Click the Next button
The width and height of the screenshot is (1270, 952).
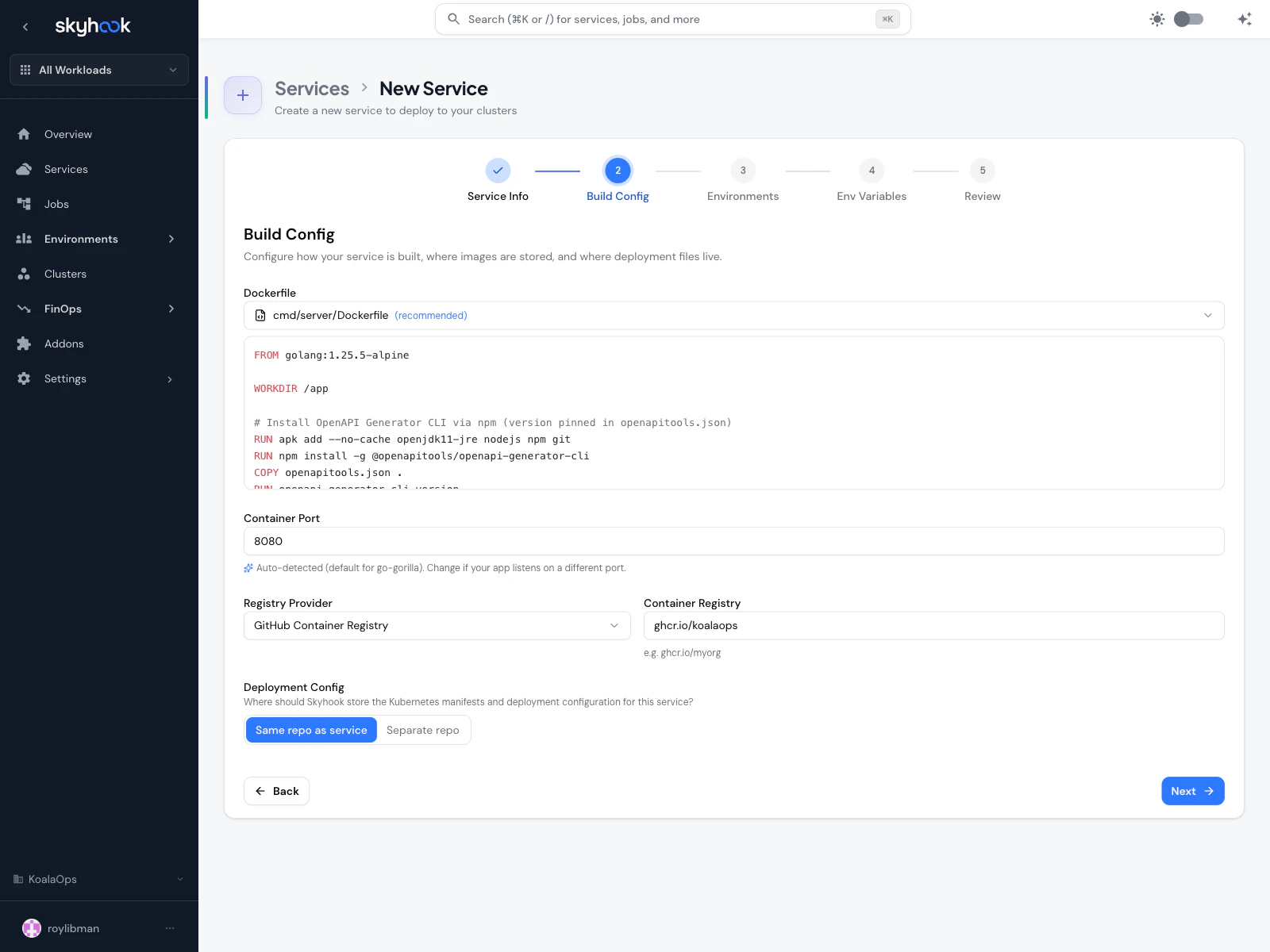point(1192,791)
